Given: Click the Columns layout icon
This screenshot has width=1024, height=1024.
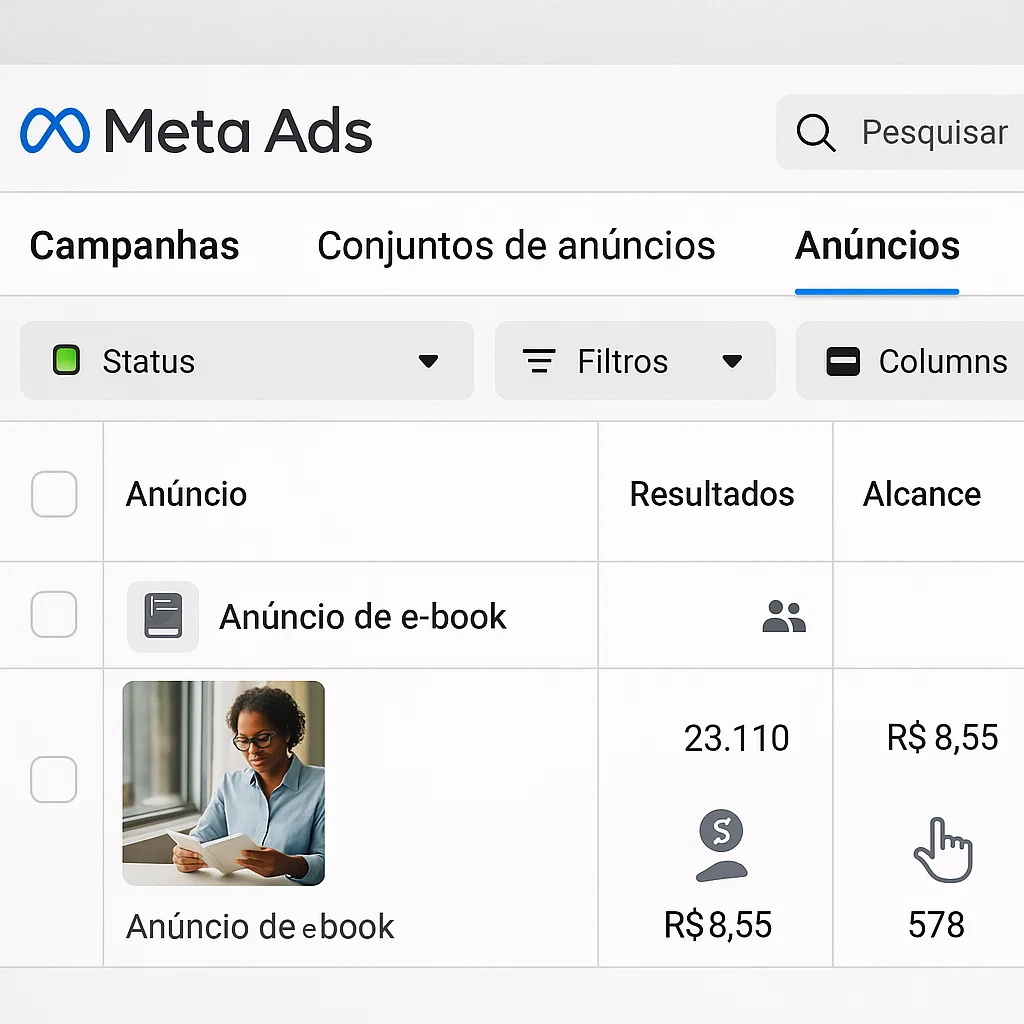Looking at the screenshot, I should 843,362.
